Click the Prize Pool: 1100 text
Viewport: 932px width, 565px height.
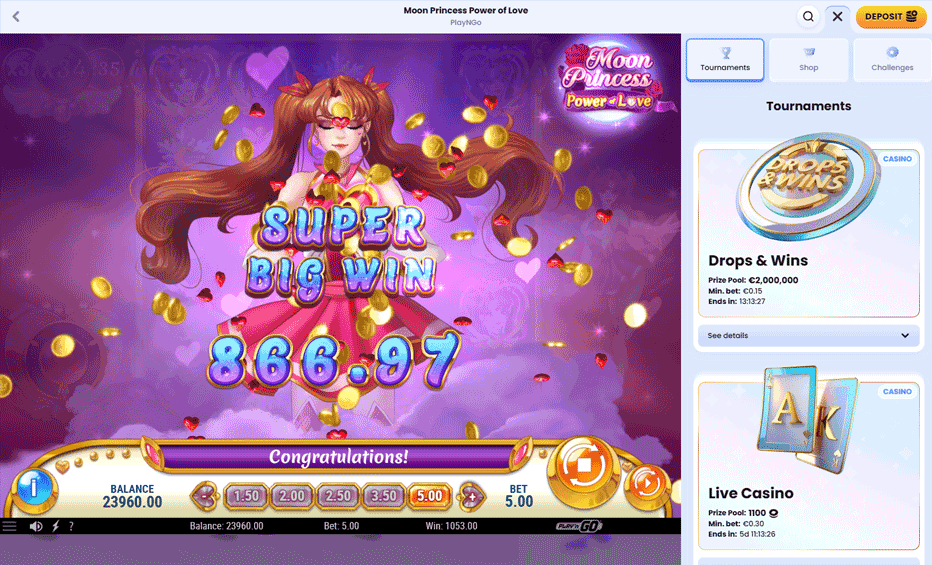tap(743, 513)
